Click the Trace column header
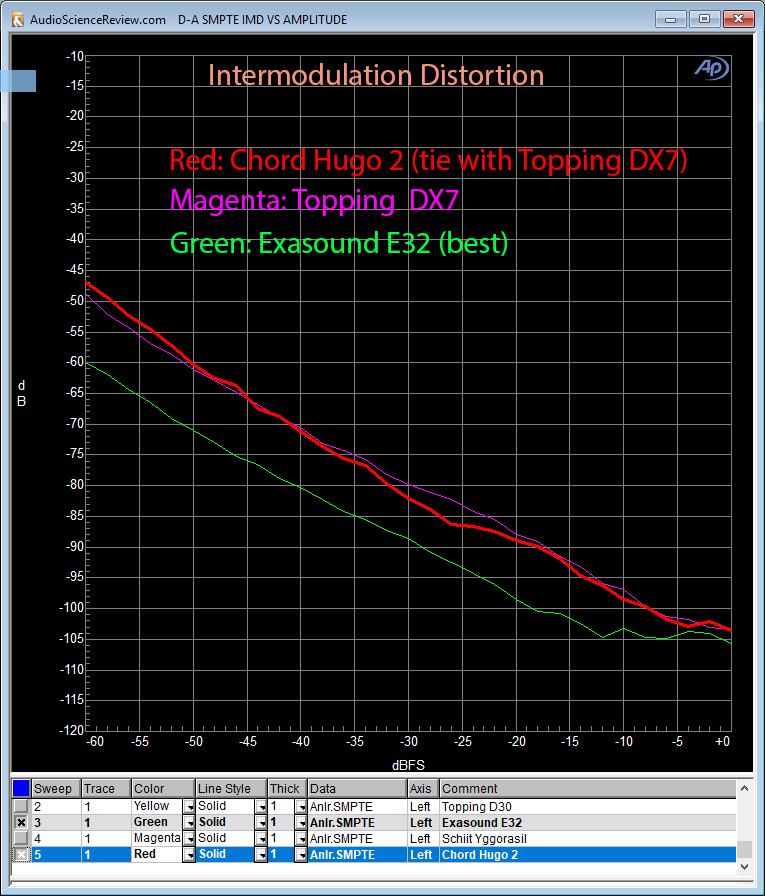The image size is (765, 896). pos(106,789)
